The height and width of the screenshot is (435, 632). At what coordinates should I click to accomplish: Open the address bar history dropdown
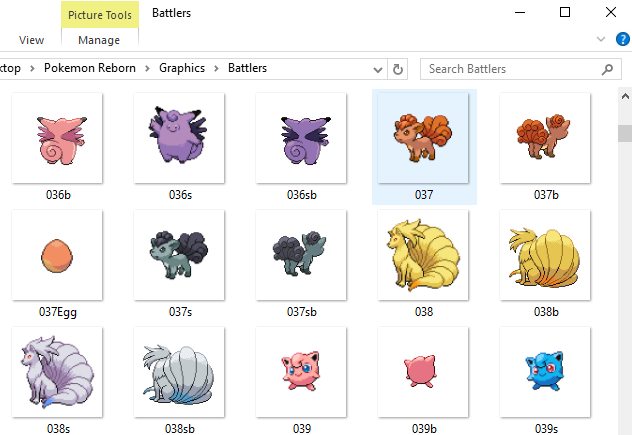[x=378, y=70]
